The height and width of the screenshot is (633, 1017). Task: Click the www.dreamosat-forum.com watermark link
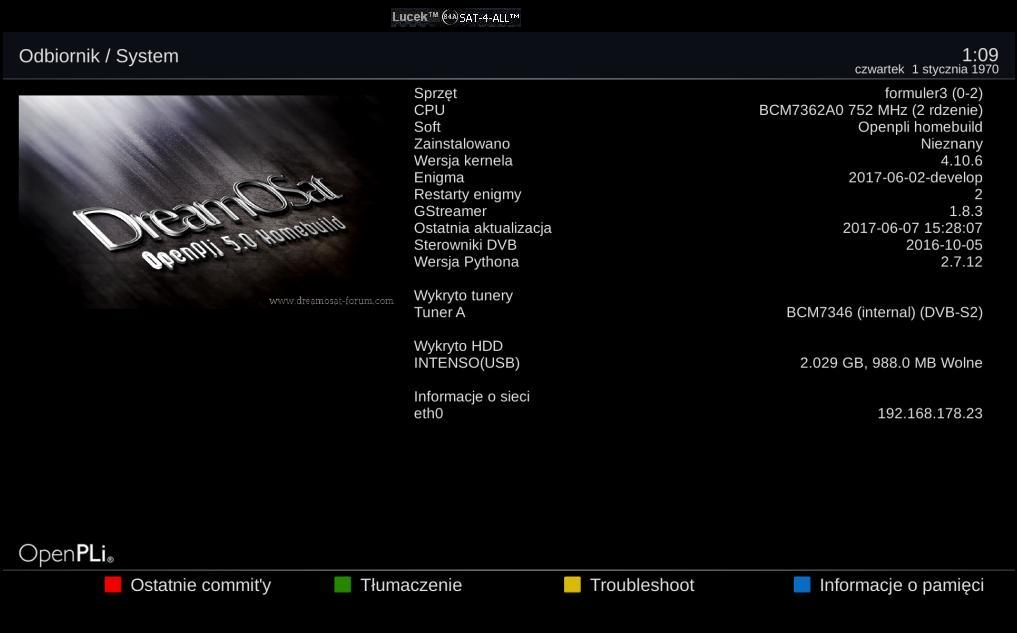[x=331, y=300]
